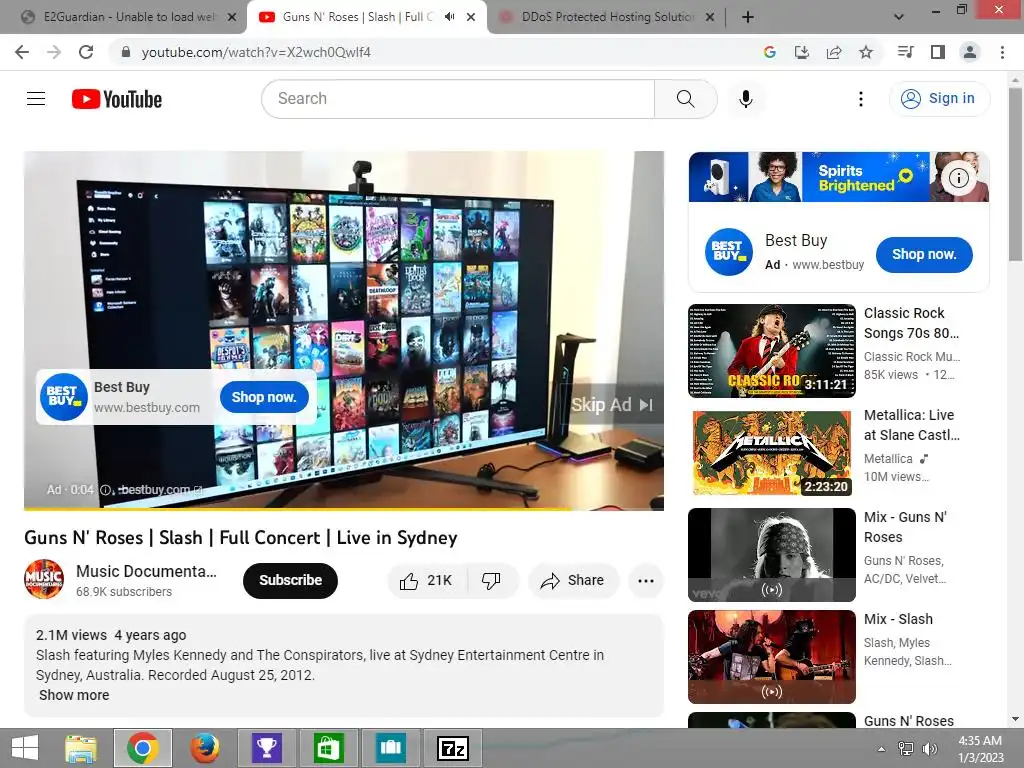Like the video with thumbs up
This screenshot has width=1024, height=768.
[426, 581]
